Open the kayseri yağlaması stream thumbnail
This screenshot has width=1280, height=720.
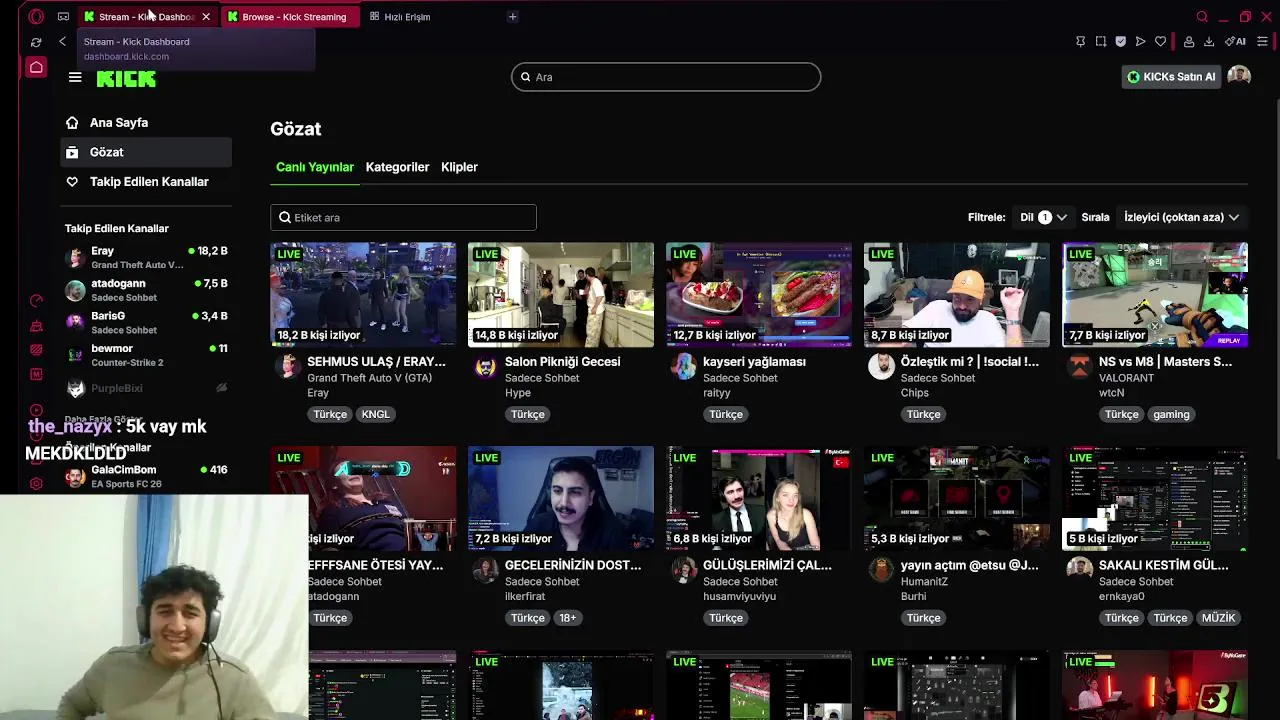coord(759,295)
